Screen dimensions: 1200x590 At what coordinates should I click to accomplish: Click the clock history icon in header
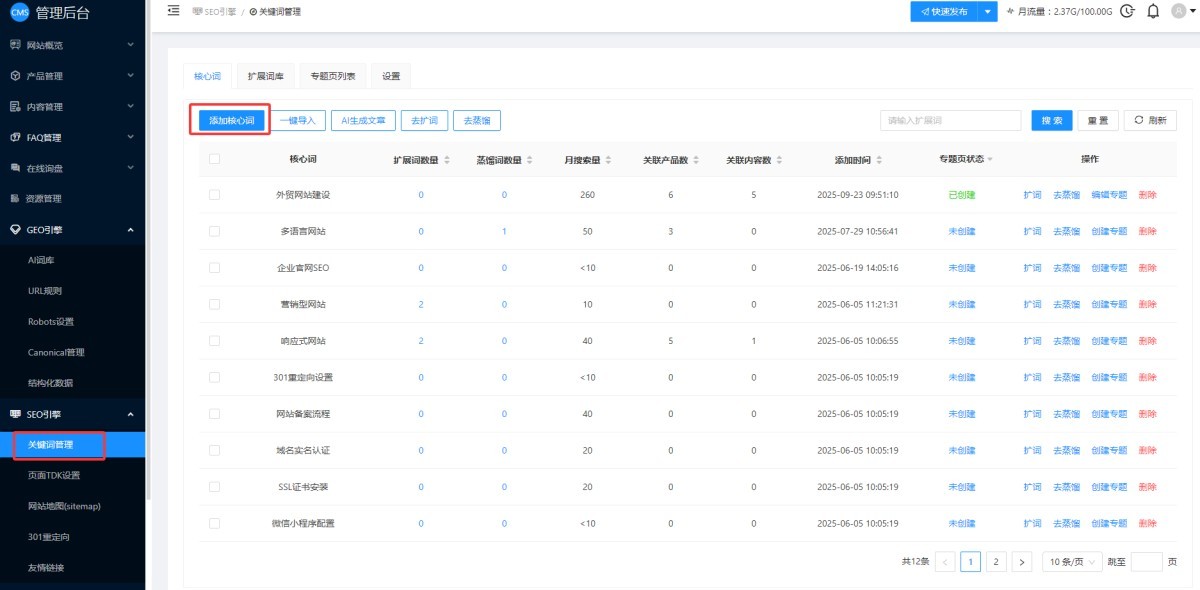1128,12
